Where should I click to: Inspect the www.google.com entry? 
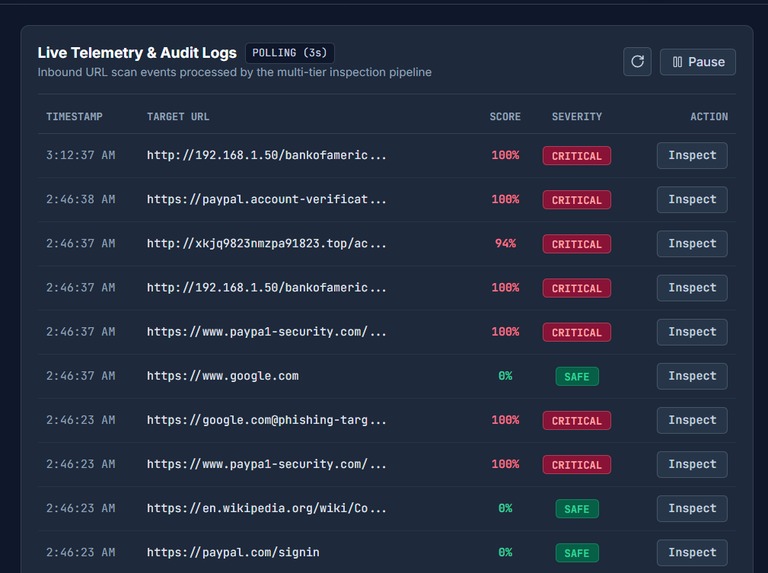click(x=692, y=376)
